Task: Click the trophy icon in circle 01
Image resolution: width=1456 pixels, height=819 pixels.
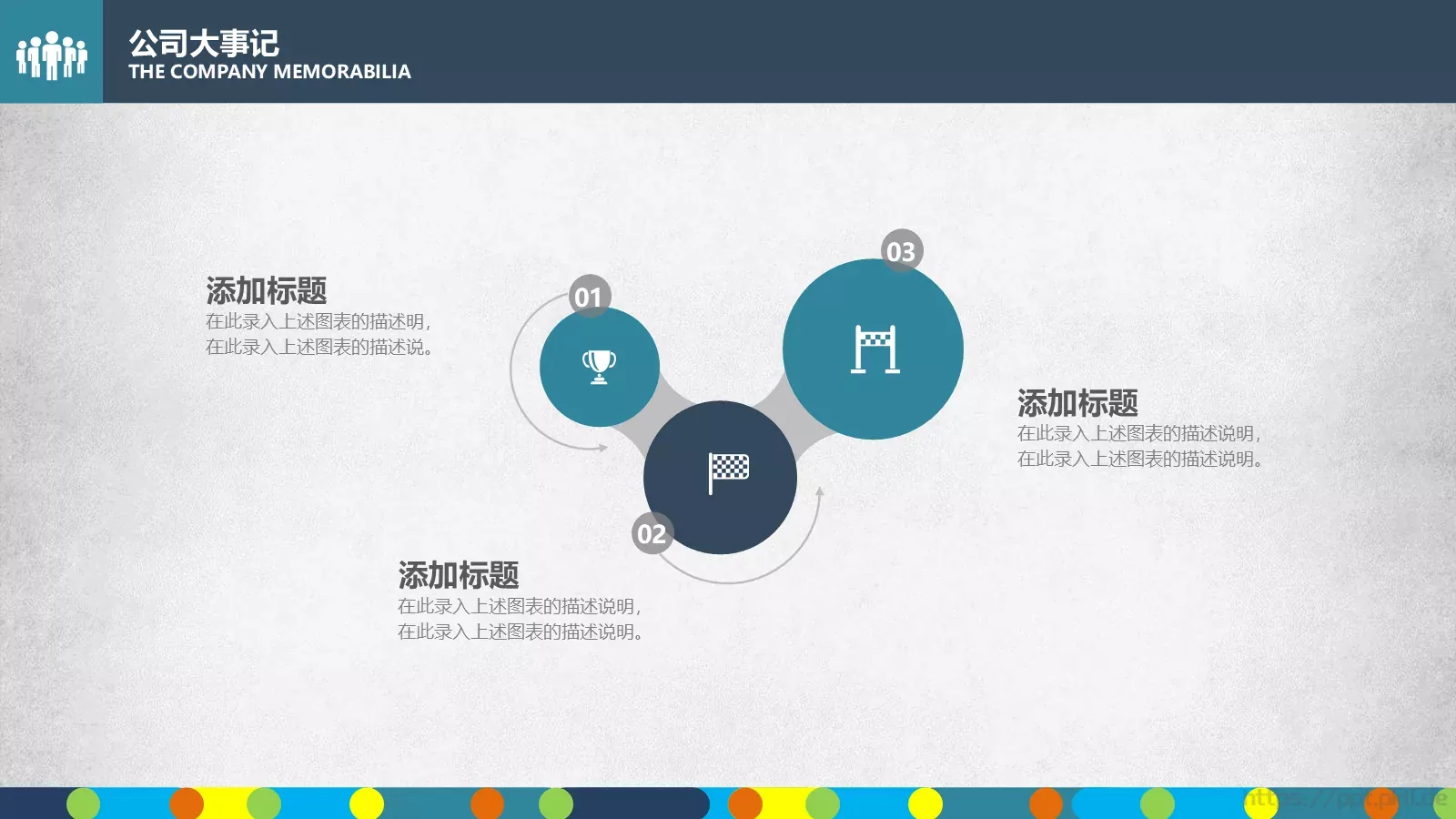Action: (x=599, y=367)
